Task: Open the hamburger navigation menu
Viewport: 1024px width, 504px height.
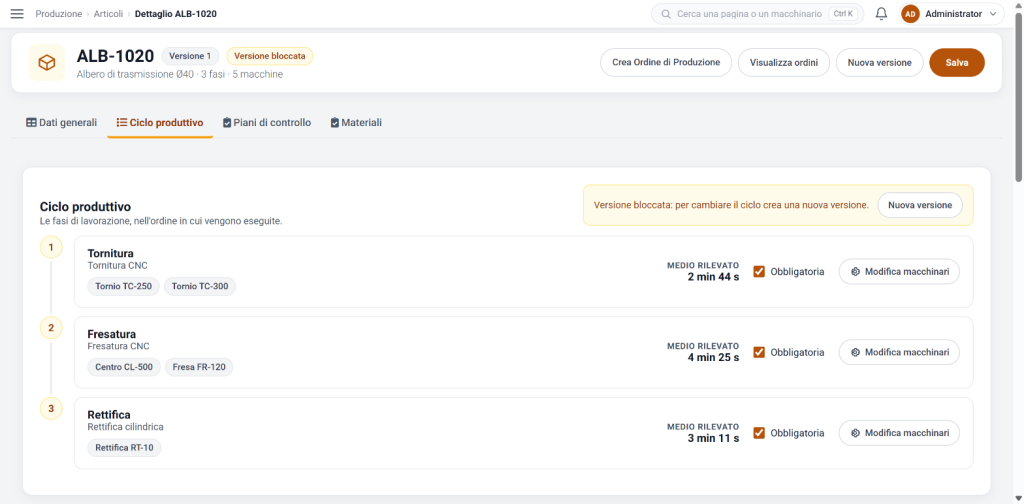Action: [x=17, y=14]
